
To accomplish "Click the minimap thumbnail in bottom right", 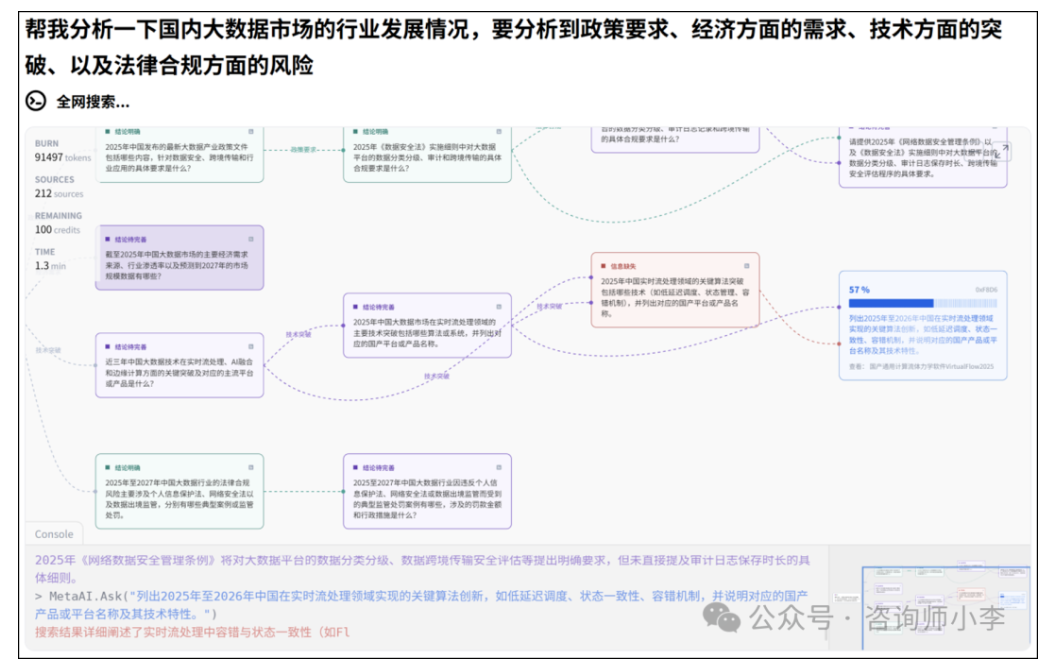I will coord(931,600).
